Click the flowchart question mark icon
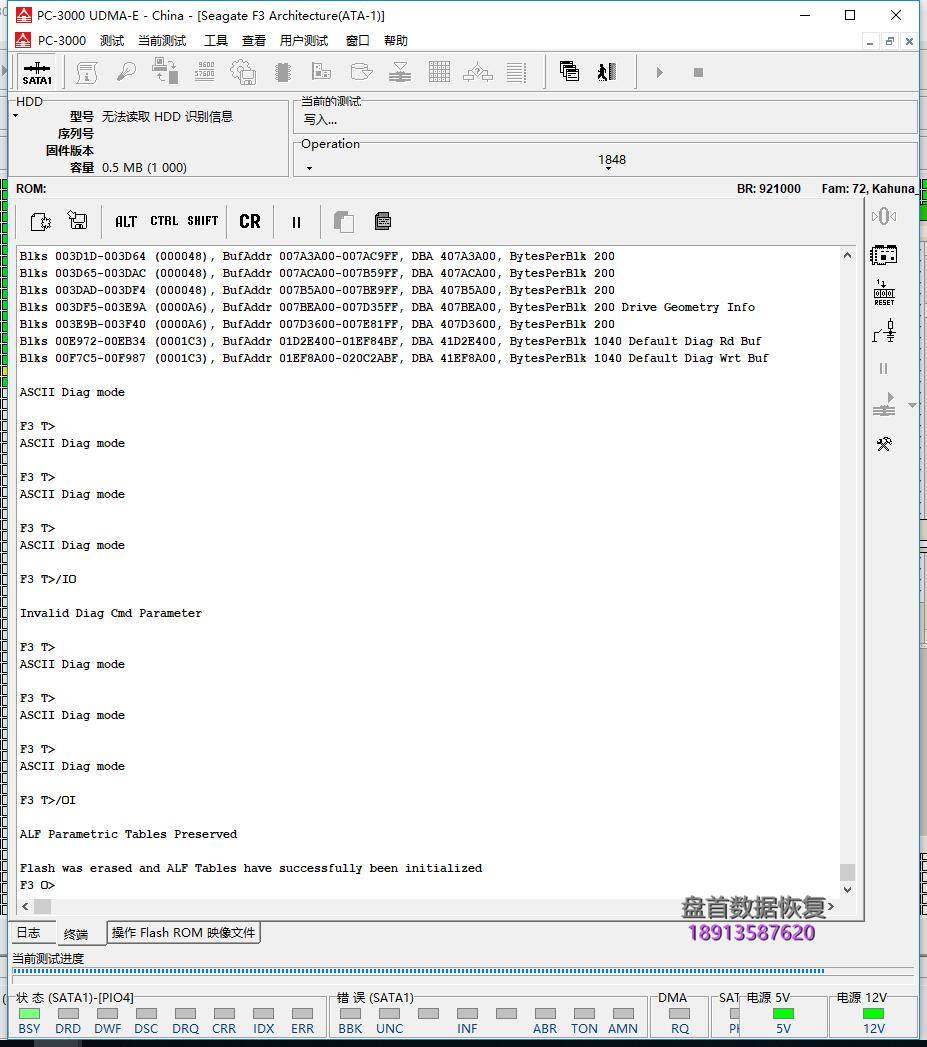Screen dimensions: 927x1047 pos(478,71)
